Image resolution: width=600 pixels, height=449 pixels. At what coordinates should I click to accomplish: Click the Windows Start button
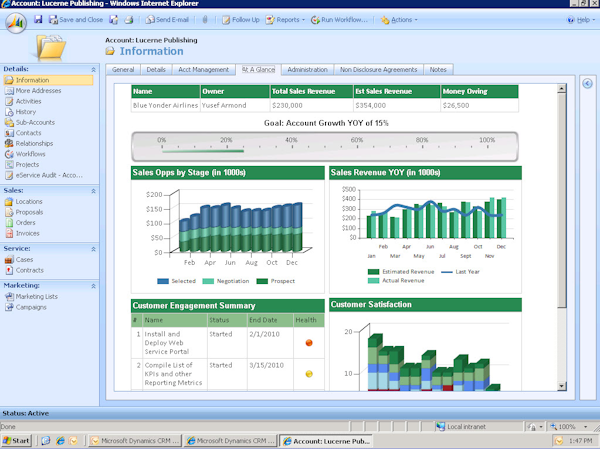[x=18, y=440]
